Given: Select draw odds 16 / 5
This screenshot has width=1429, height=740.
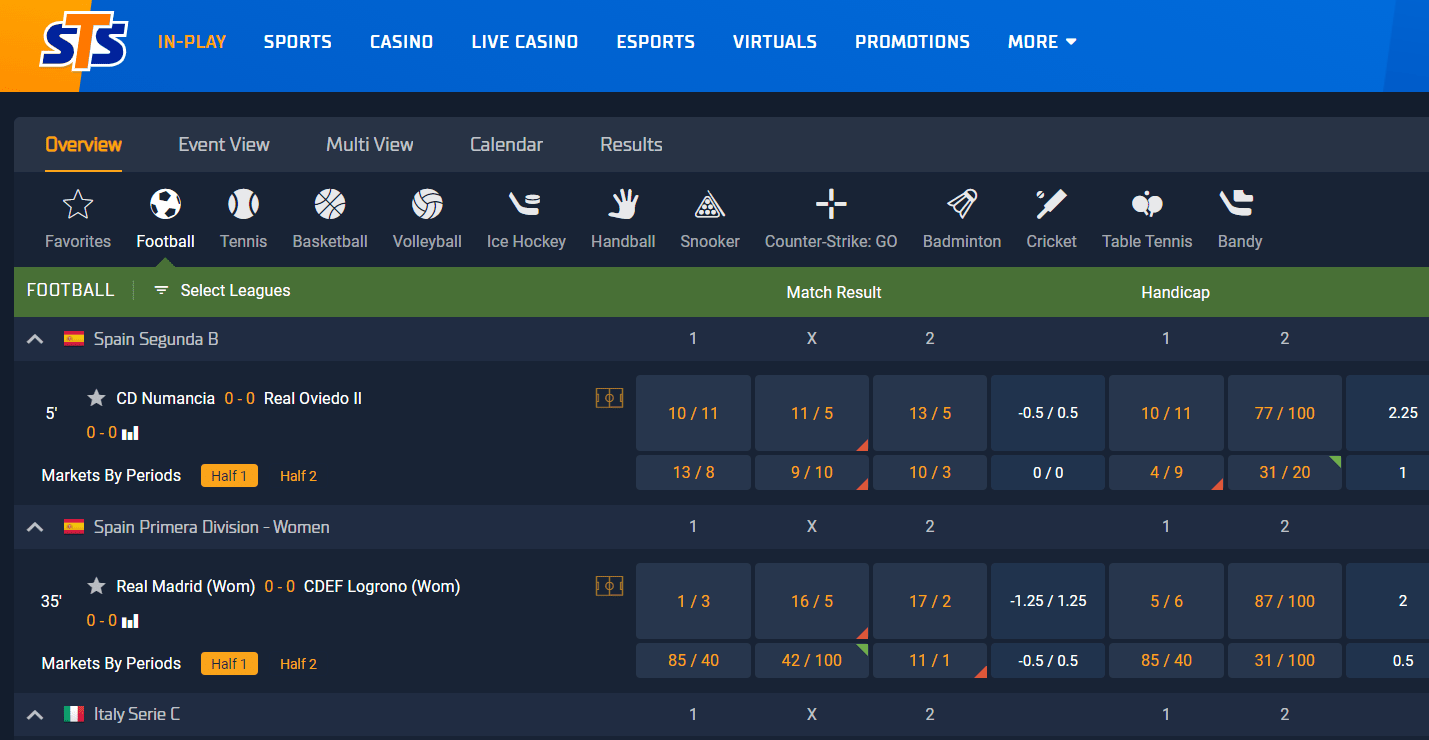Looking at the screenshot, I should (x=812, y=601).
